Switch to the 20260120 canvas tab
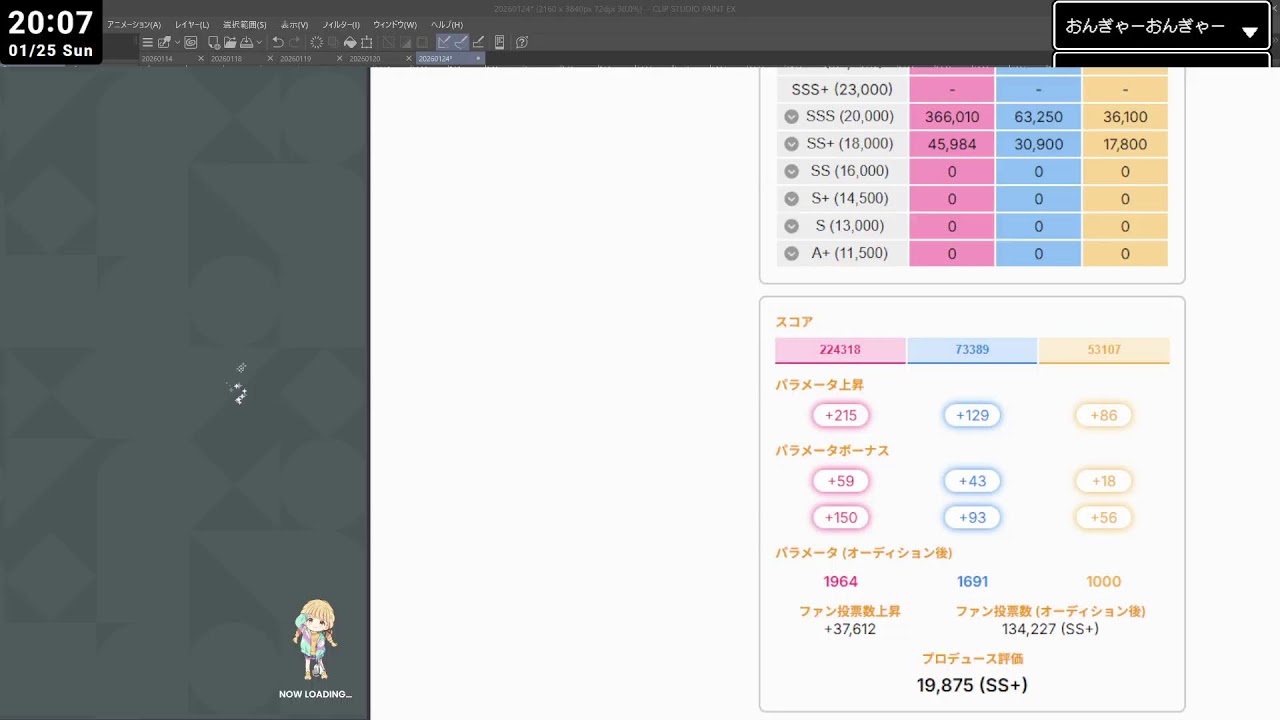 365,59
